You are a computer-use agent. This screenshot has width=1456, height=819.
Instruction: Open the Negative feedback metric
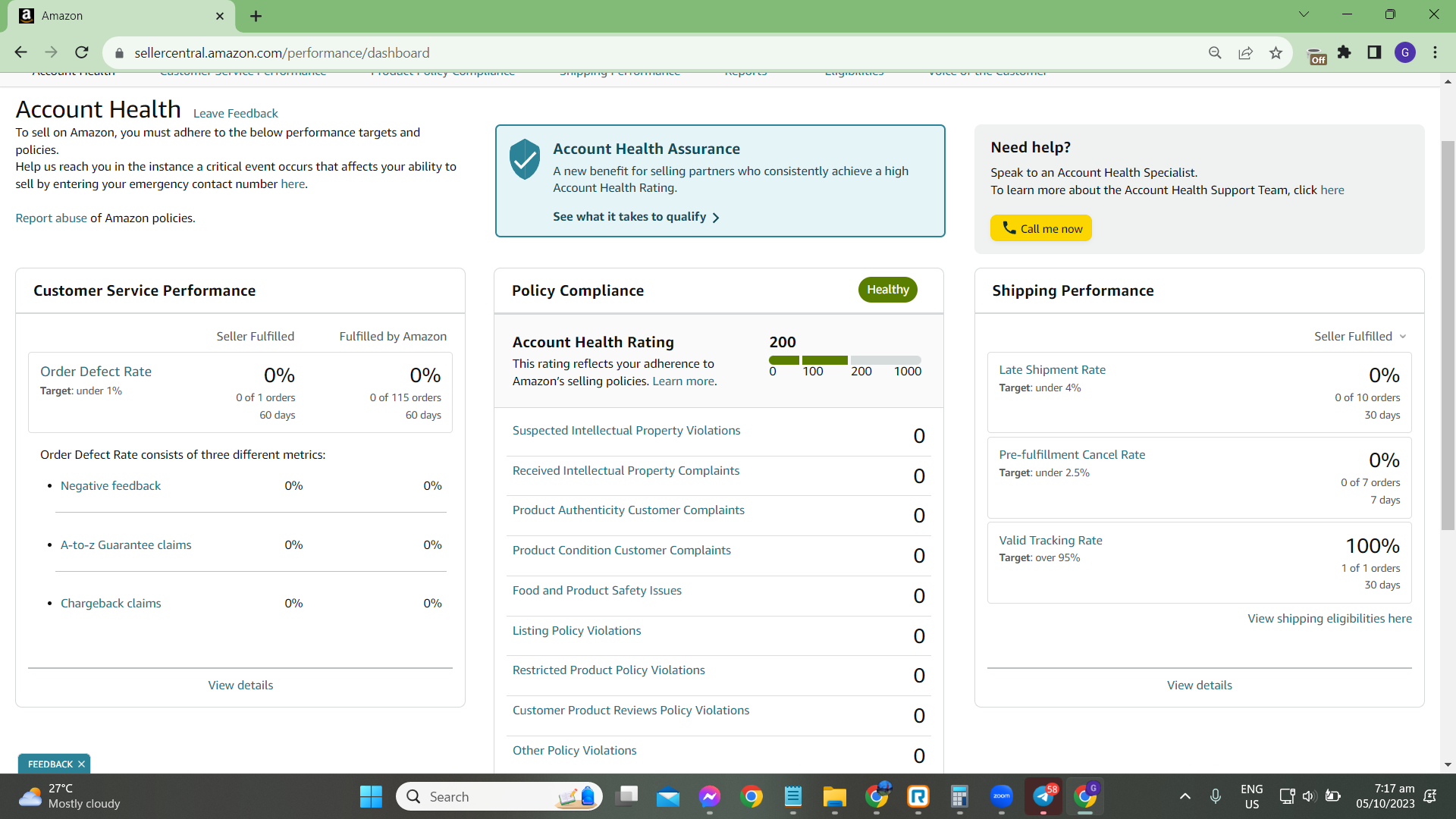pos(111,485)
